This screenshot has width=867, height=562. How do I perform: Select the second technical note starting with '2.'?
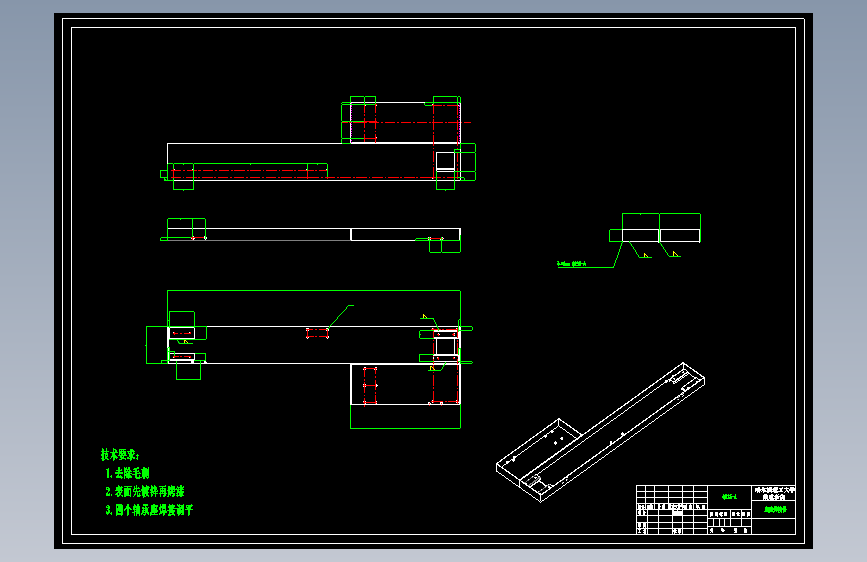pyautogui.click(x=145, y=491)
